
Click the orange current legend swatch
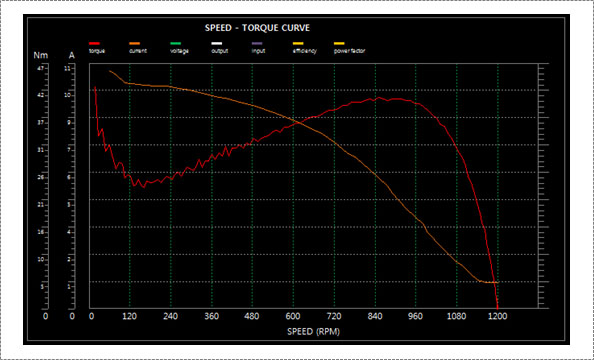(135, 44)
